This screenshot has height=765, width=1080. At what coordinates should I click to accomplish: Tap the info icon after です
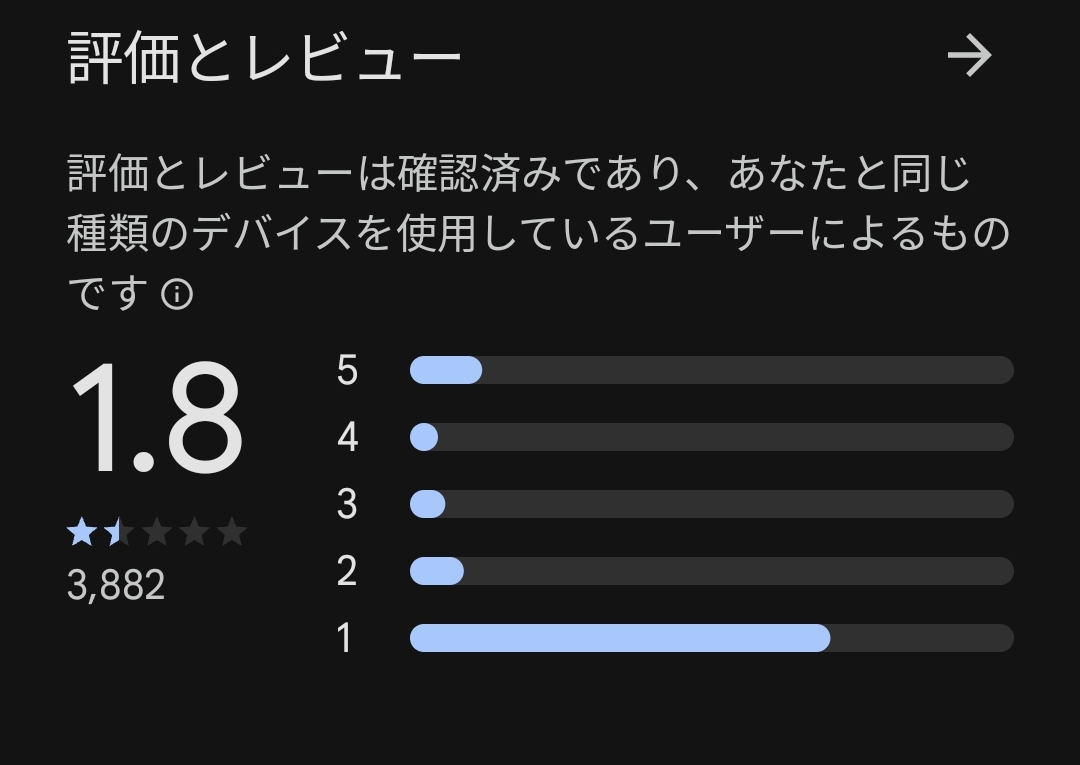click(177, 295)
